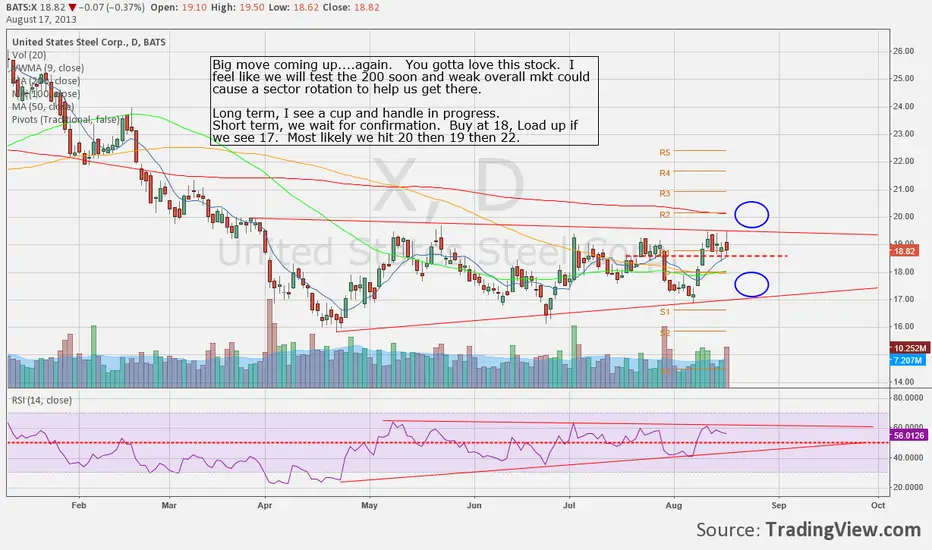
Task: Select the MA (100, close) indicator legend
Action: click(x=46, y=93)
